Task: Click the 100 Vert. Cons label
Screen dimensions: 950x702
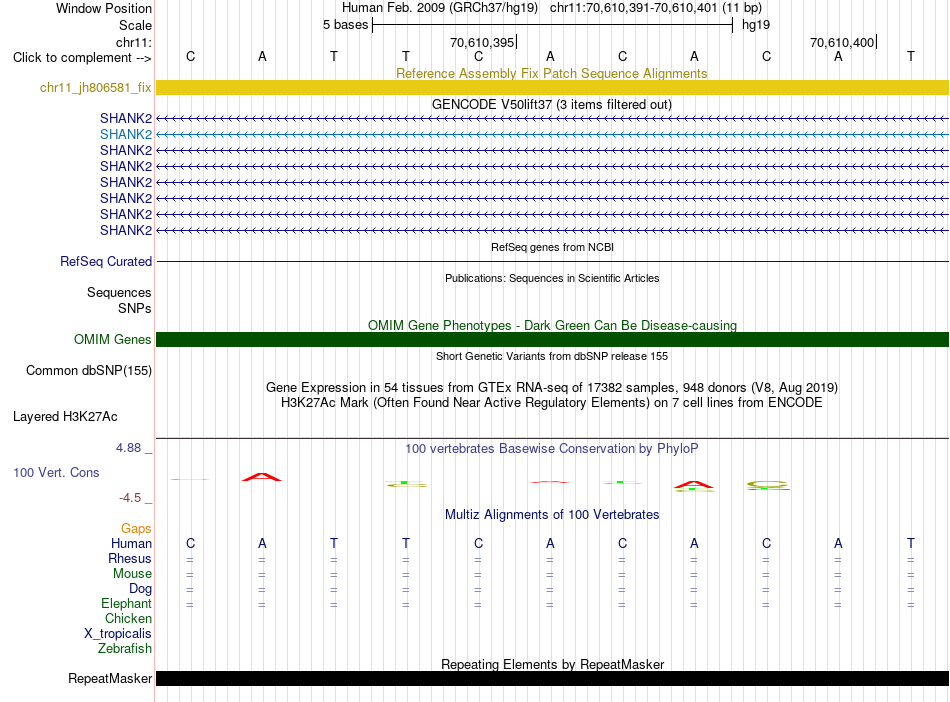Action: coord(56,472)
